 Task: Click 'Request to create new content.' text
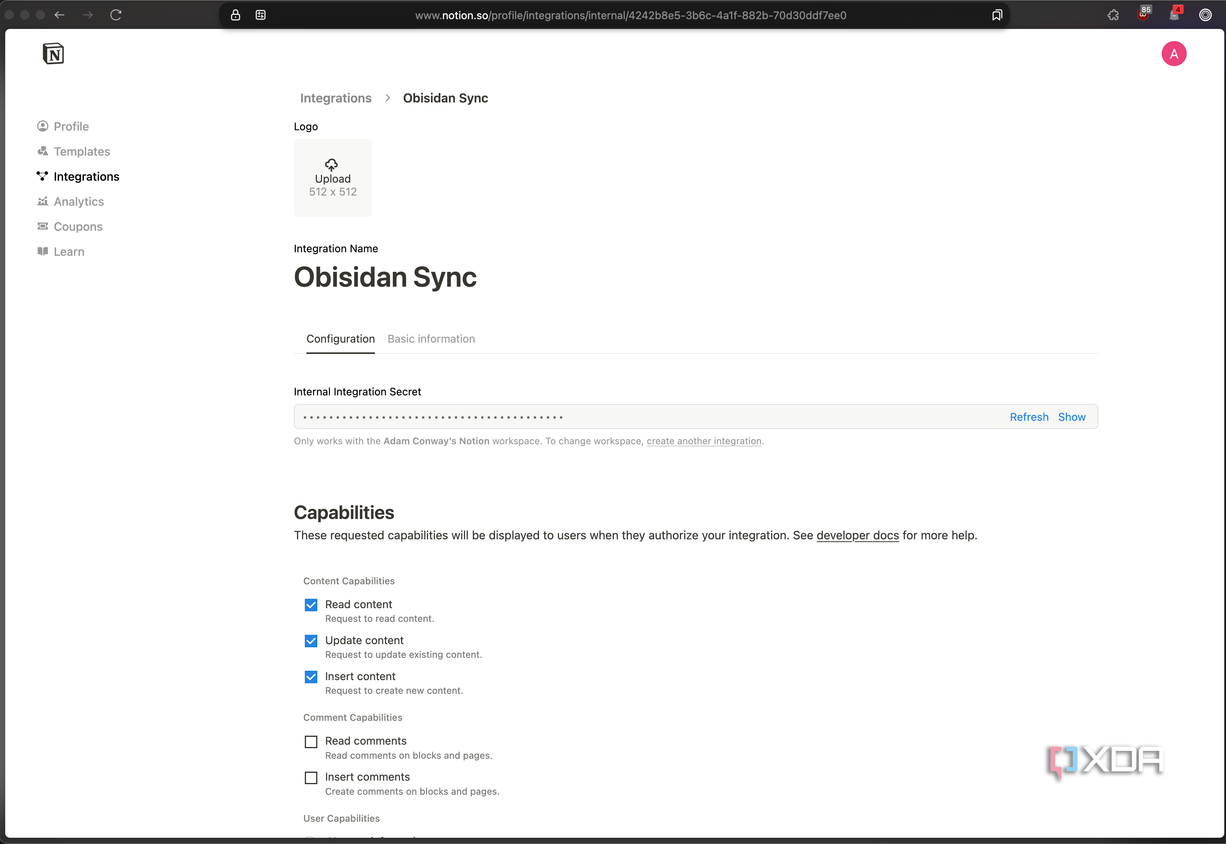(x=394, y=691)
